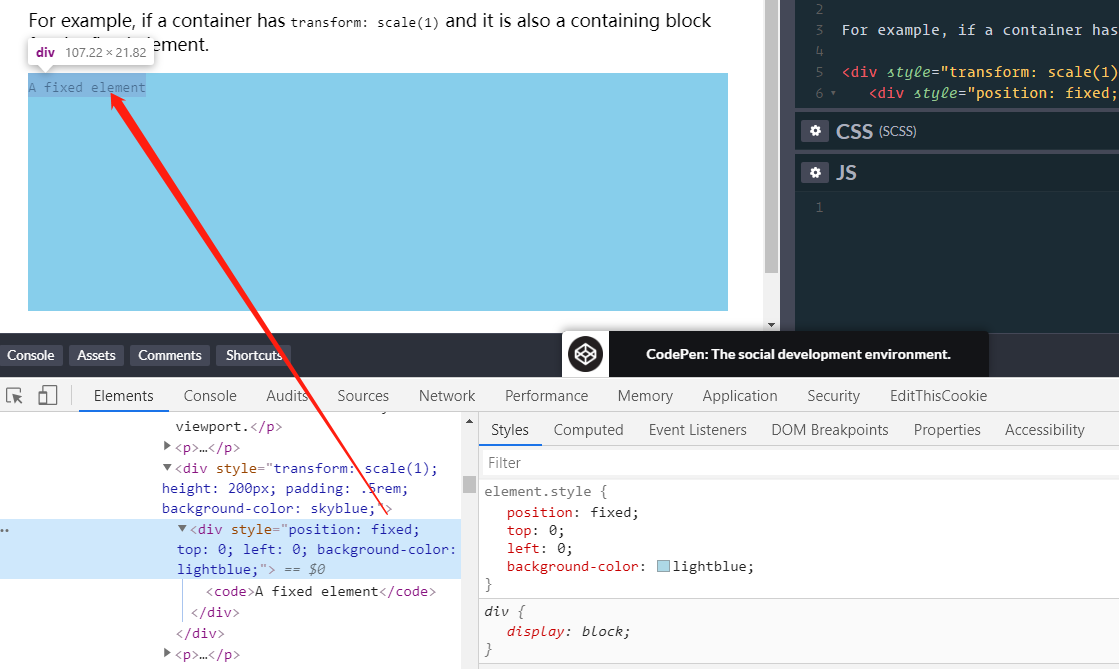Toggle the device toolbar icon
This screenshot has height=669, width=1119.
[x=47, y=396]
